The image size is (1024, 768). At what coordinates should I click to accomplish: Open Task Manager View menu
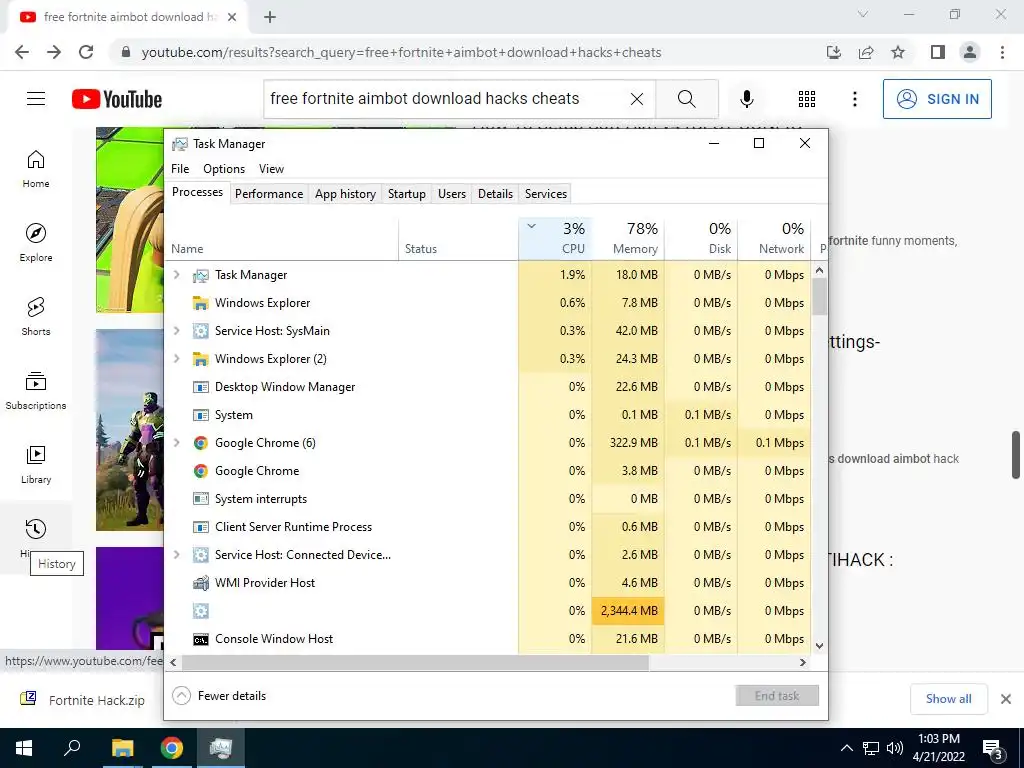271,168
